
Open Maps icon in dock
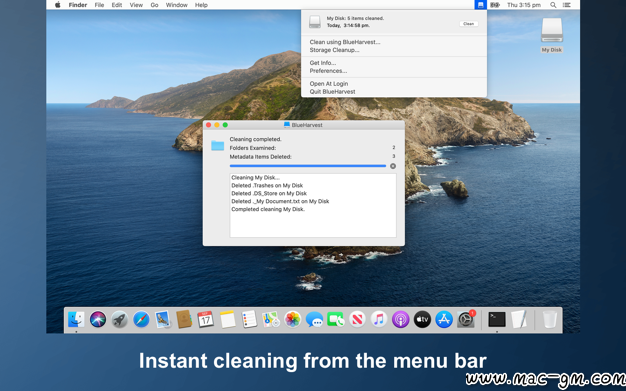coord(271,320)
